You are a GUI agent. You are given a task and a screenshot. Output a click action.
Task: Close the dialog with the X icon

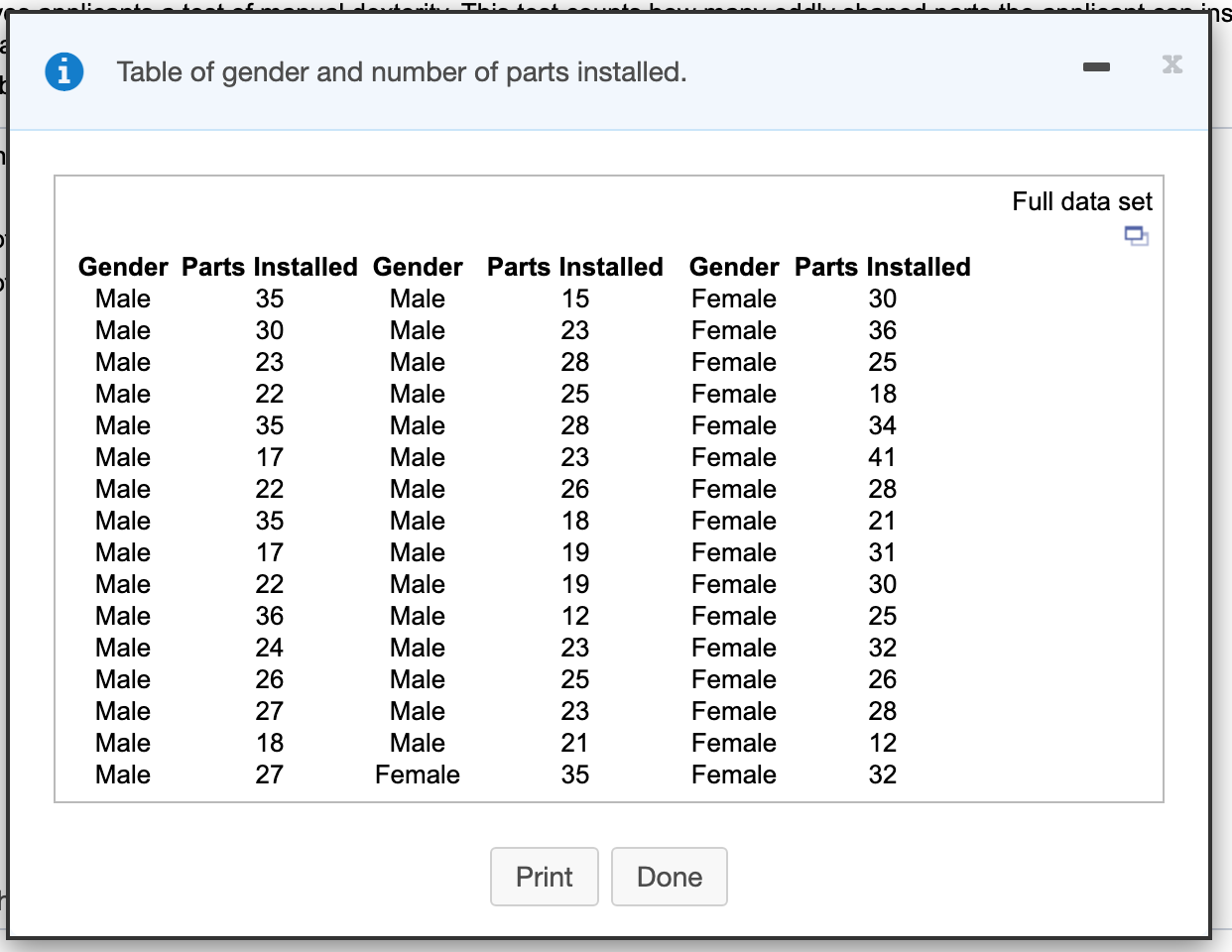(1172, 64)
